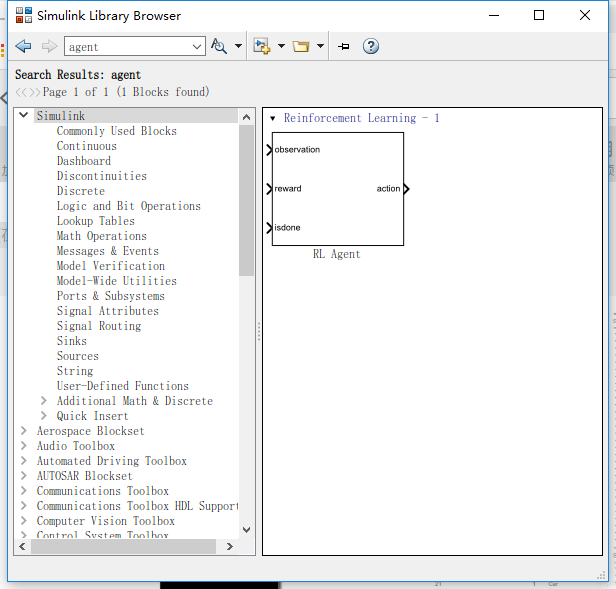Screen dimensions: 616x589
Task: Expand Computer Vision Toolbox node
Action: 24,521
